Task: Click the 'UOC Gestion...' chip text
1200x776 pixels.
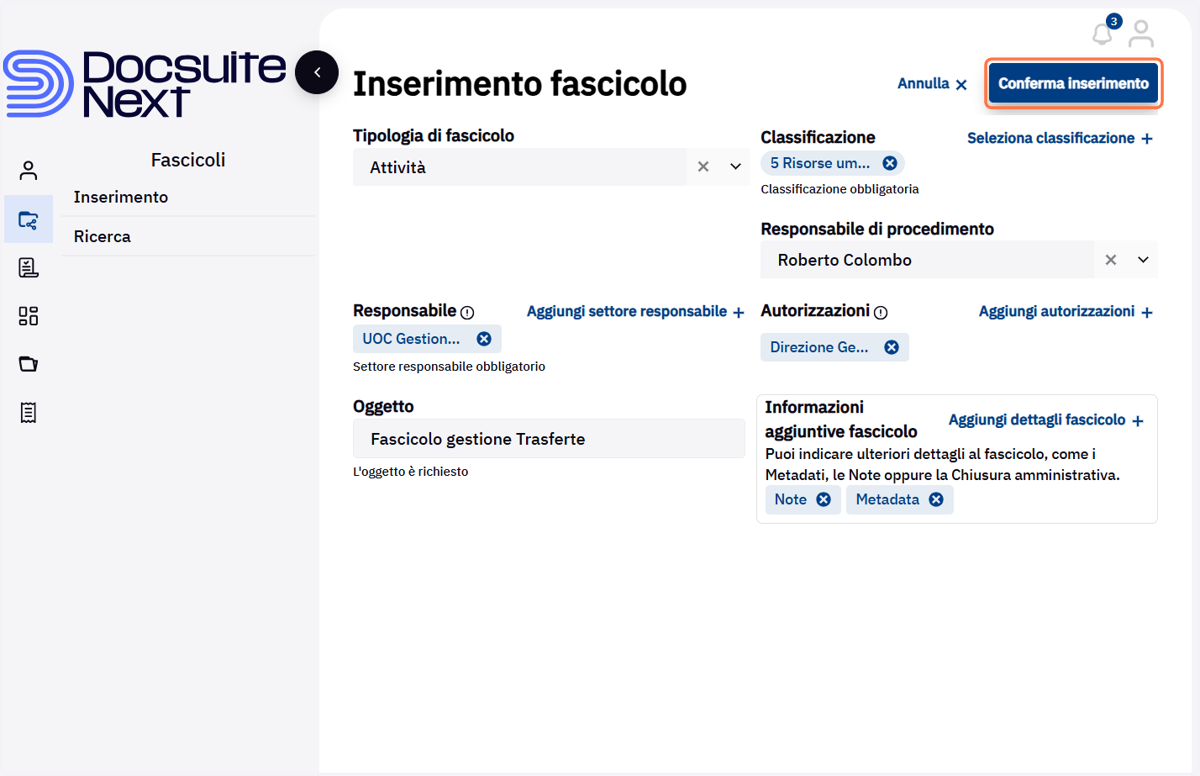Action: 411,339
